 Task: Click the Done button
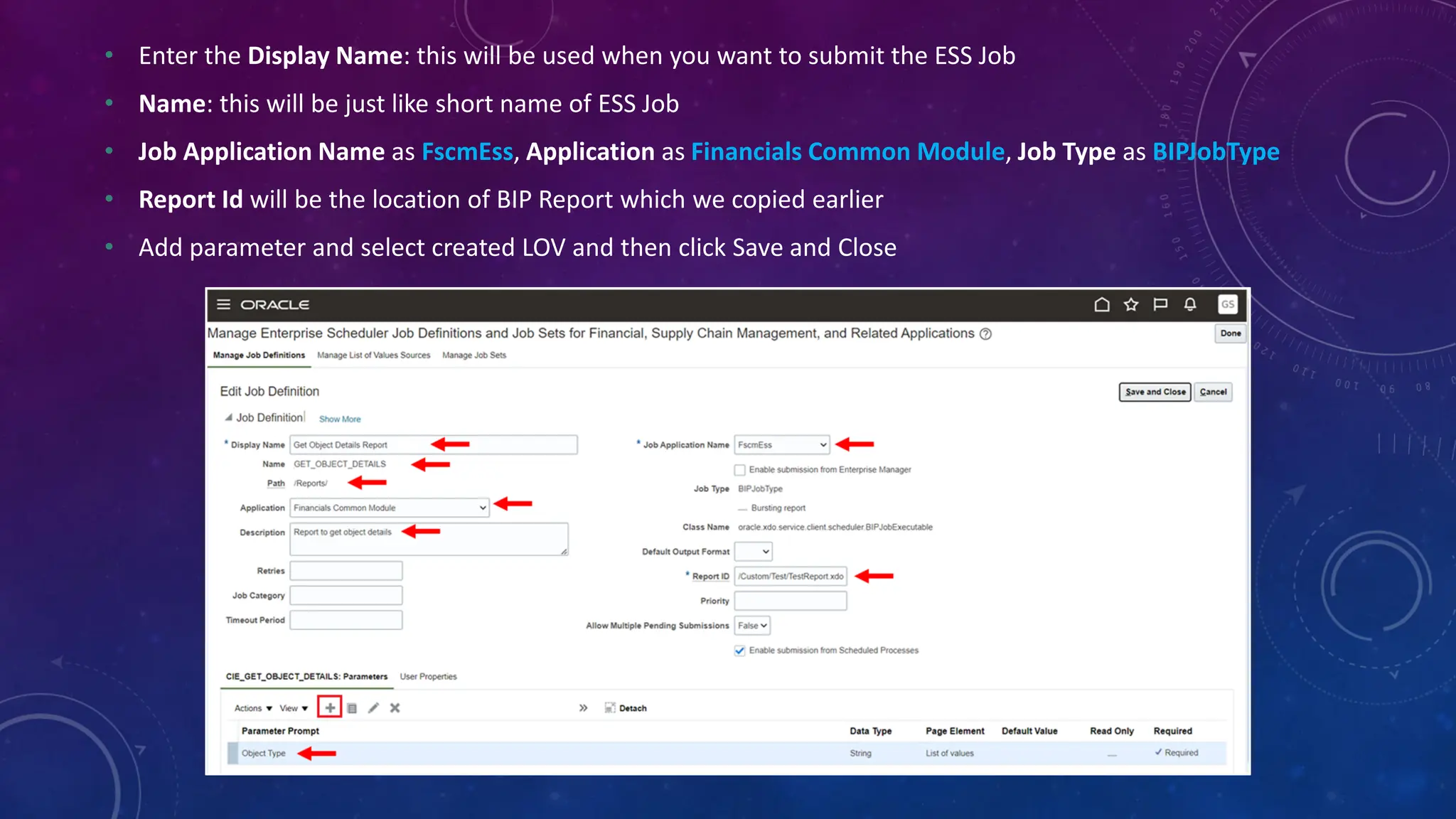(1231, 333)
